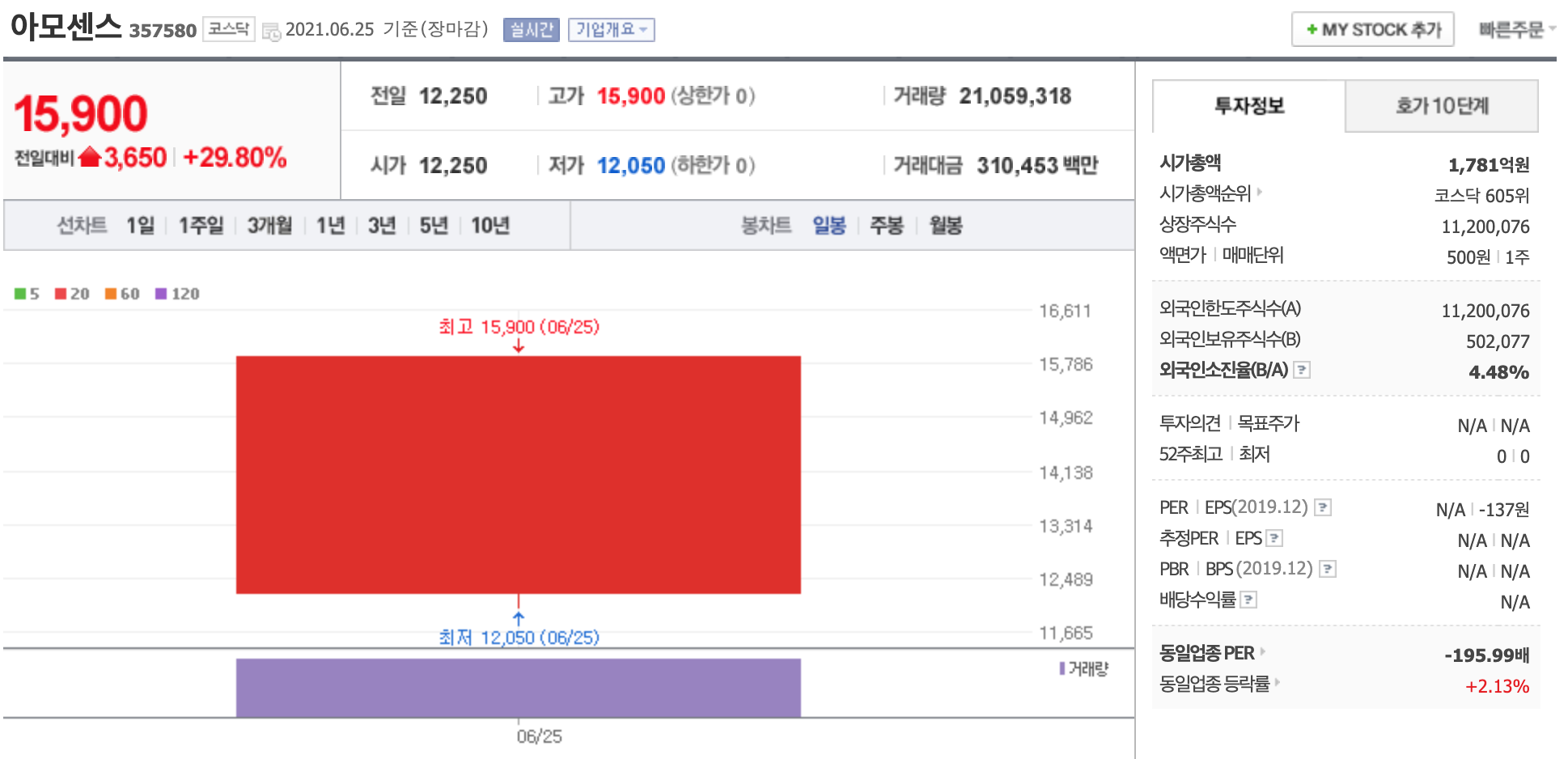Click the 코스닥 market badge

coord(229,29)
